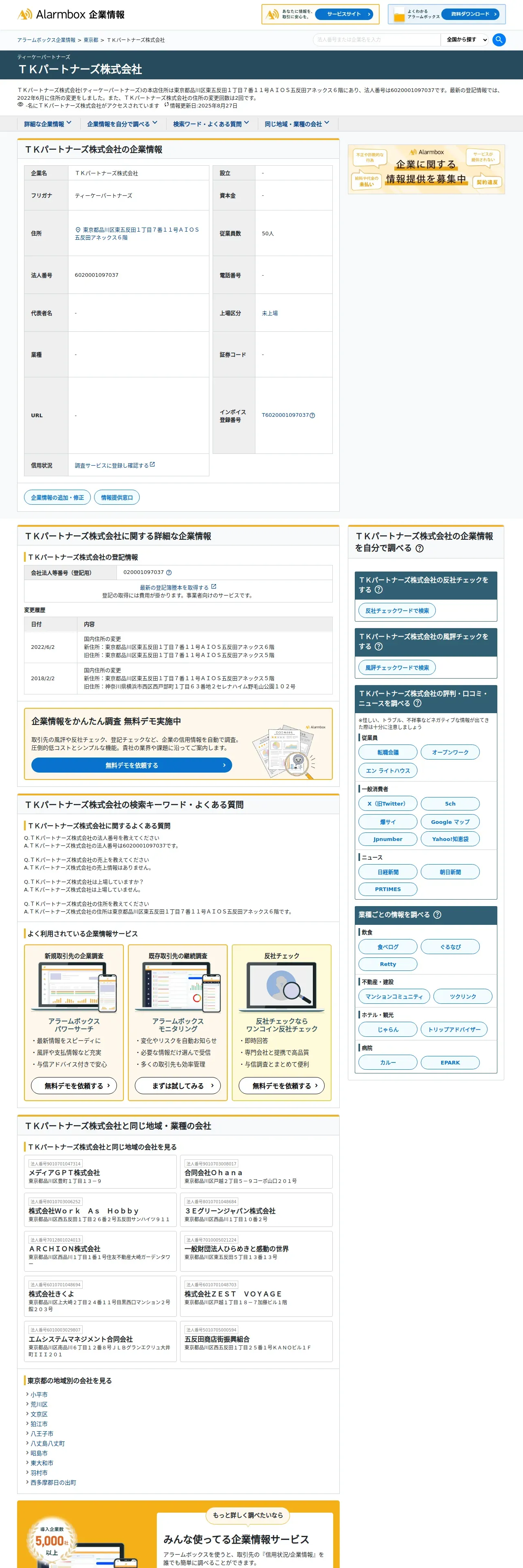
Task: Click the map pin icon beside the address
Action: pyautogui.click(x=78, y=230)
